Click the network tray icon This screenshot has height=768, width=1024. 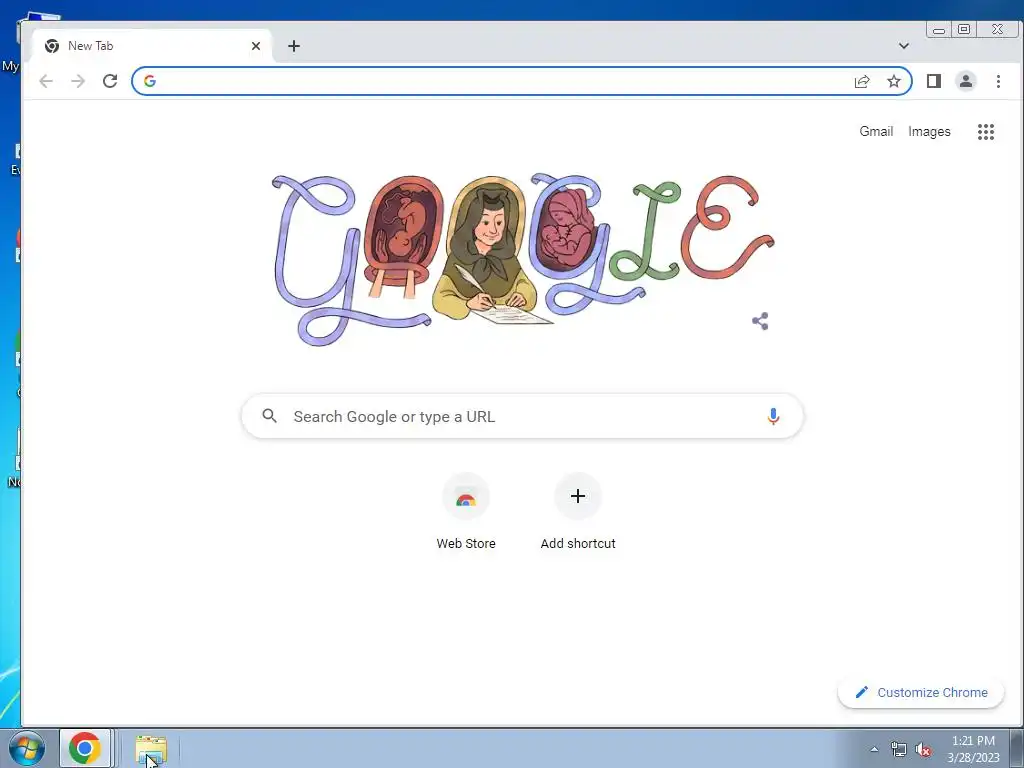click(899, 749)
